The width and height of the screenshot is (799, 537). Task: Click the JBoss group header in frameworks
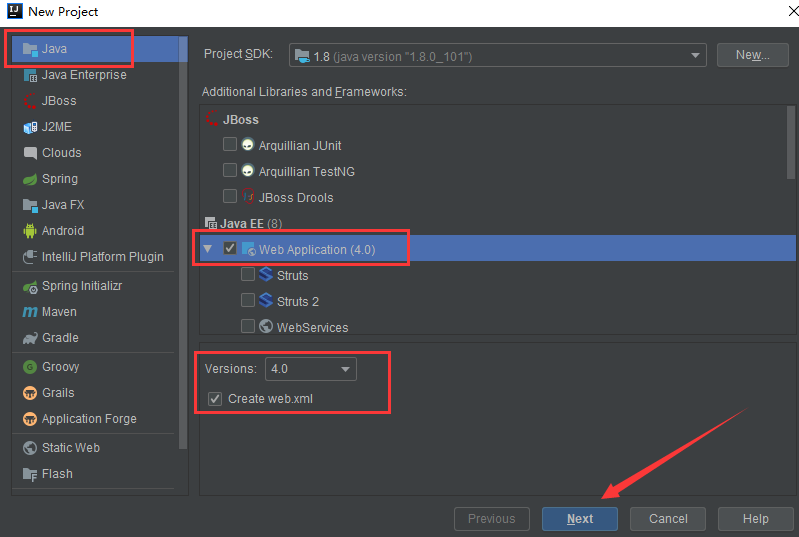241,120
